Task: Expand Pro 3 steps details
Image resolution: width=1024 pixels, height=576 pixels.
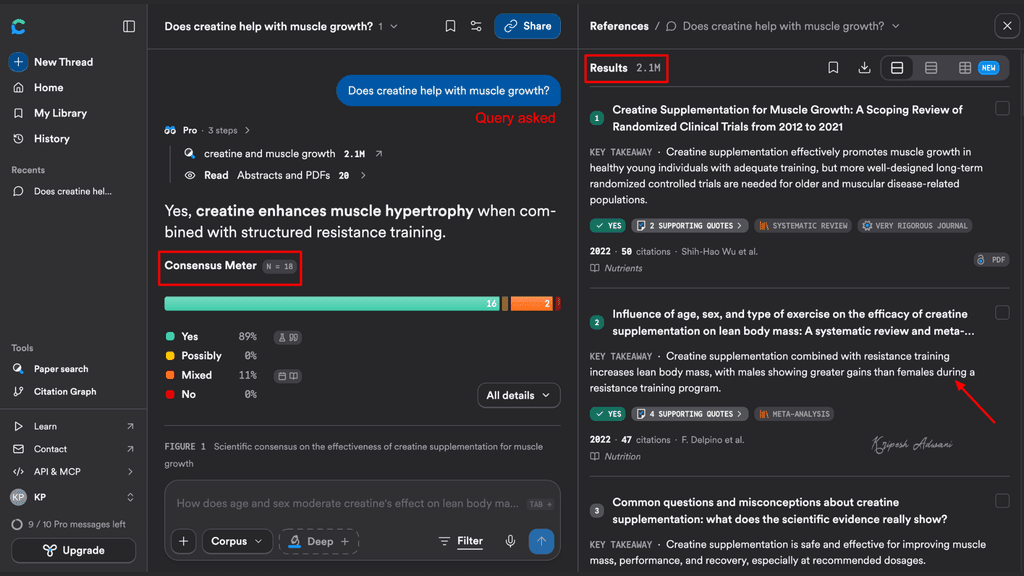Action: [x=248, y=131]
